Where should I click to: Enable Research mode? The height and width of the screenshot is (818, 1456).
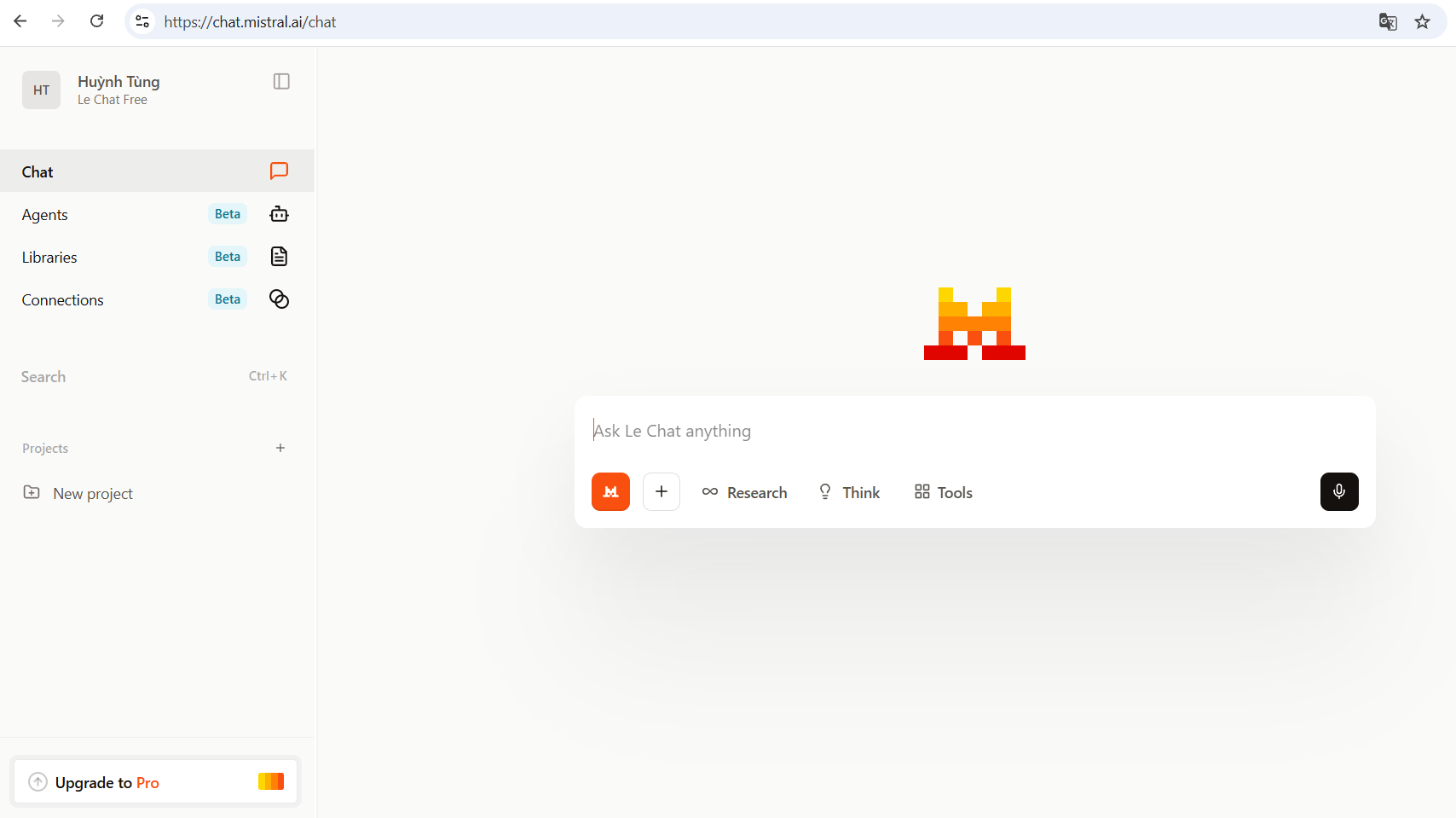coord(744,492)
